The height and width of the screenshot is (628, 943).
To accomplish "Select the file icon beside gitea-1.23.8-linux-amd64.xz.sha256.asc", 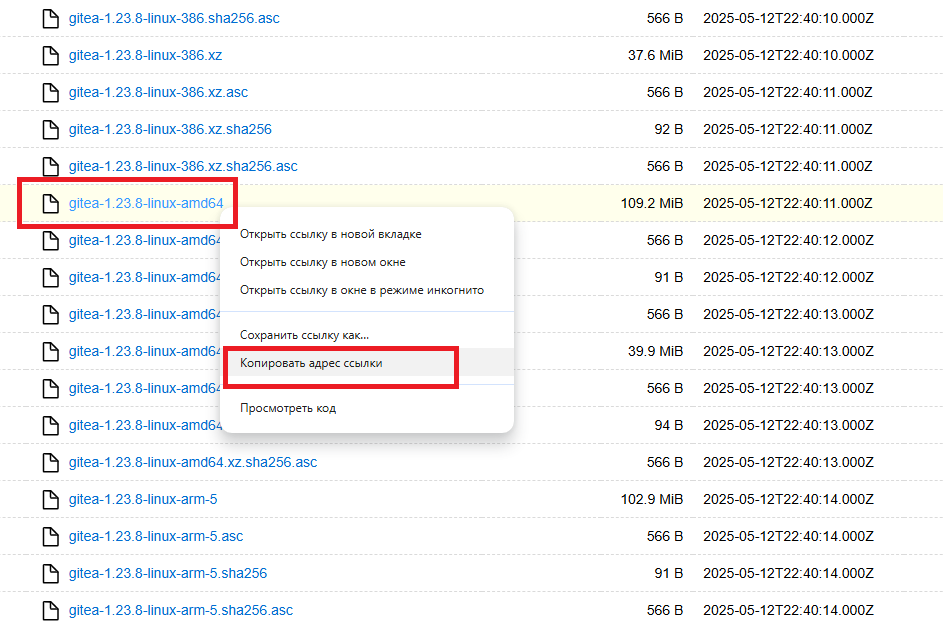I will (51, 463).
